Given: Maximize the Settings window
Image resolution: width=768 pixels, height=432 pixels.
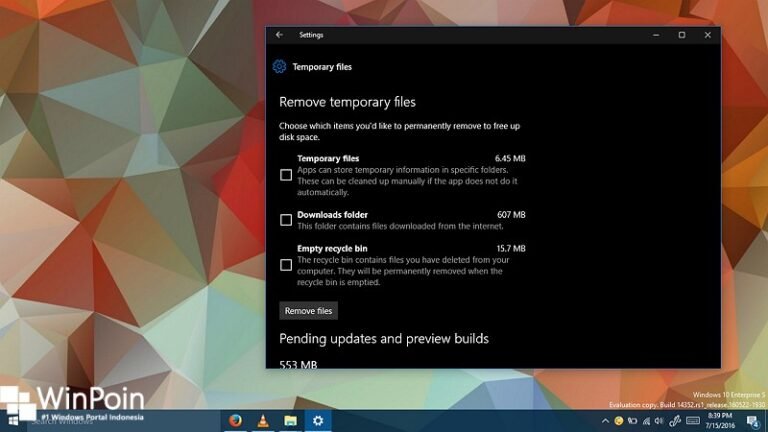Looking at the screenshot, I should pyautogui.click(x=682, y=35).
